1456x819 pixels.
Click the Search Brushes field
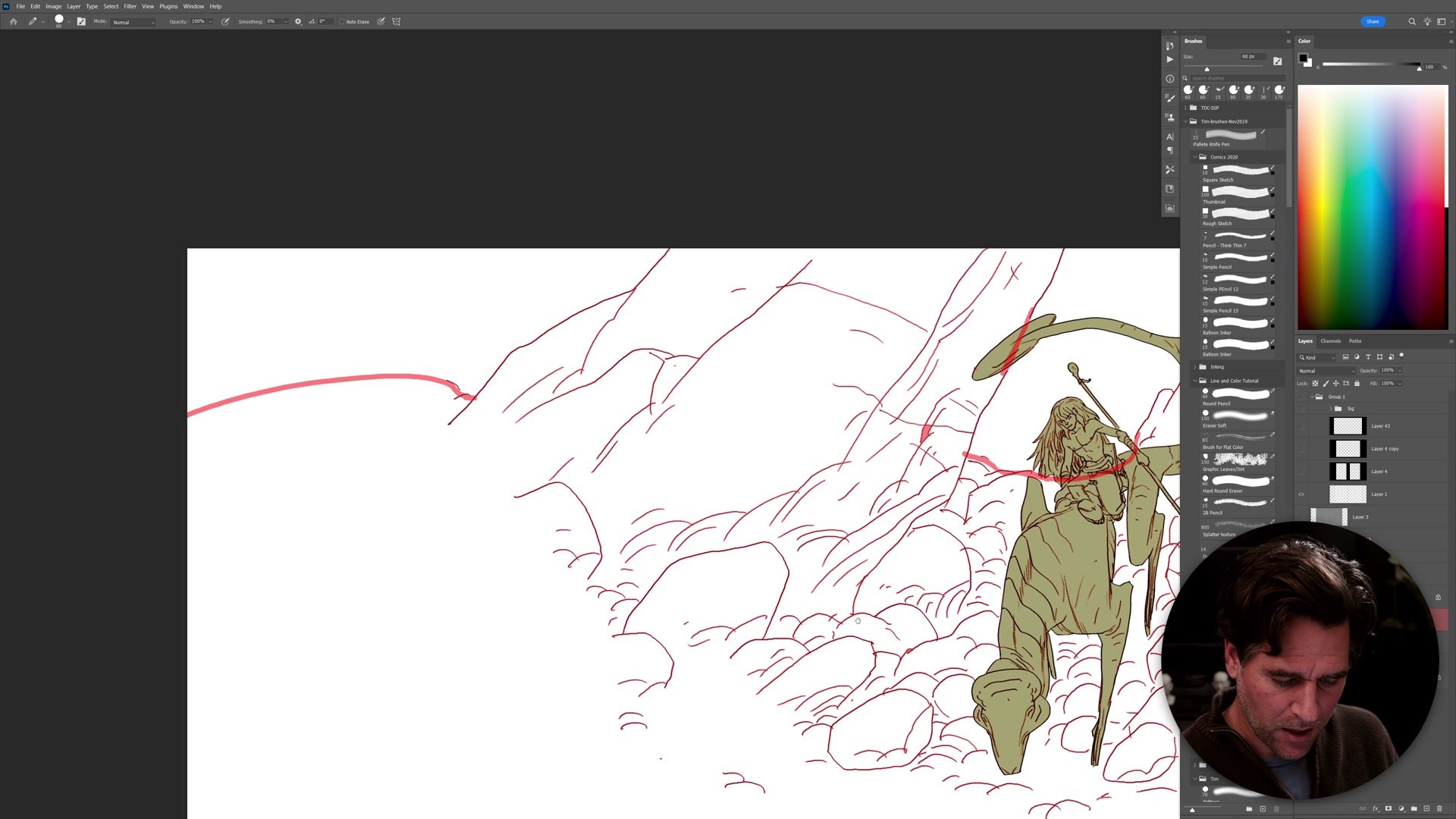(1238, 78)
